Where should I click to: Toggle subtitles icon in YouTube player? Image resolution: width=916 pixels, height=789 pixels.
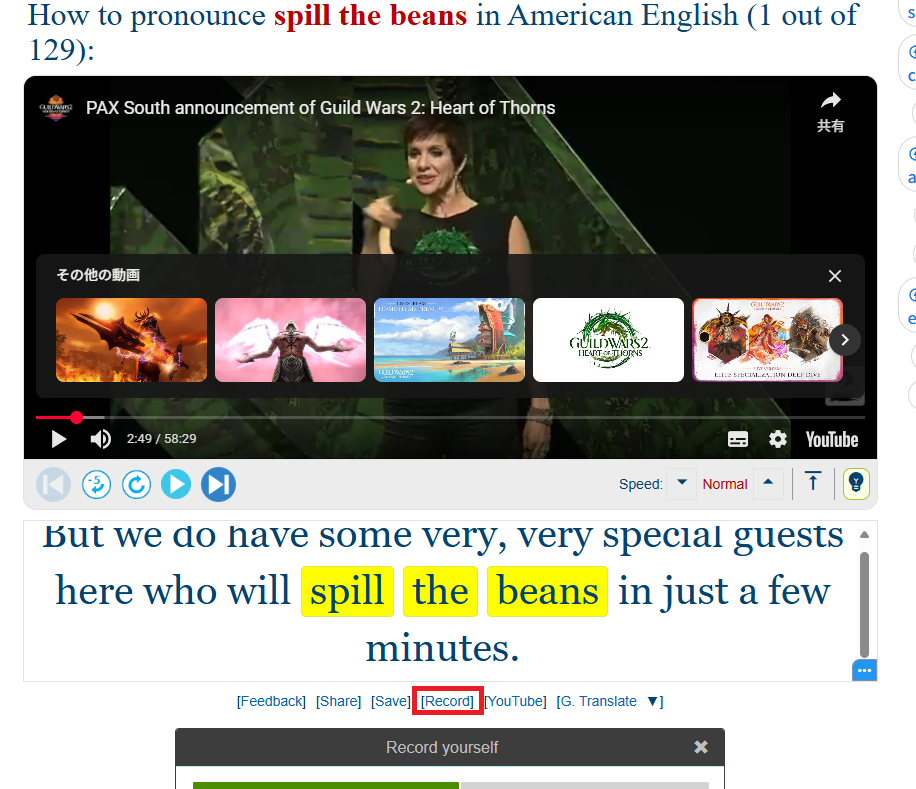(x=737, y=439)
